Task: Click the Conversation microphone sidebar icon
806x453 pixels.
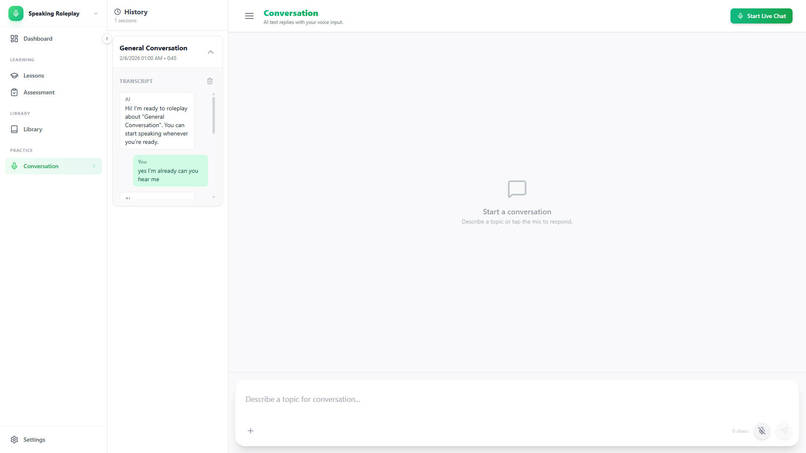Action: (14, 166)
